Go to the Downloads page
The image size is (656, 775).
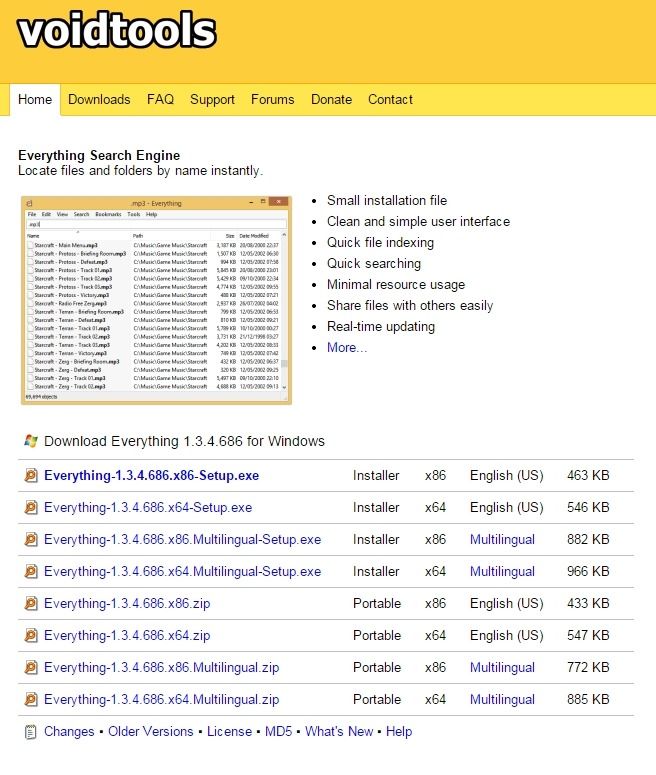click(99, 99)
